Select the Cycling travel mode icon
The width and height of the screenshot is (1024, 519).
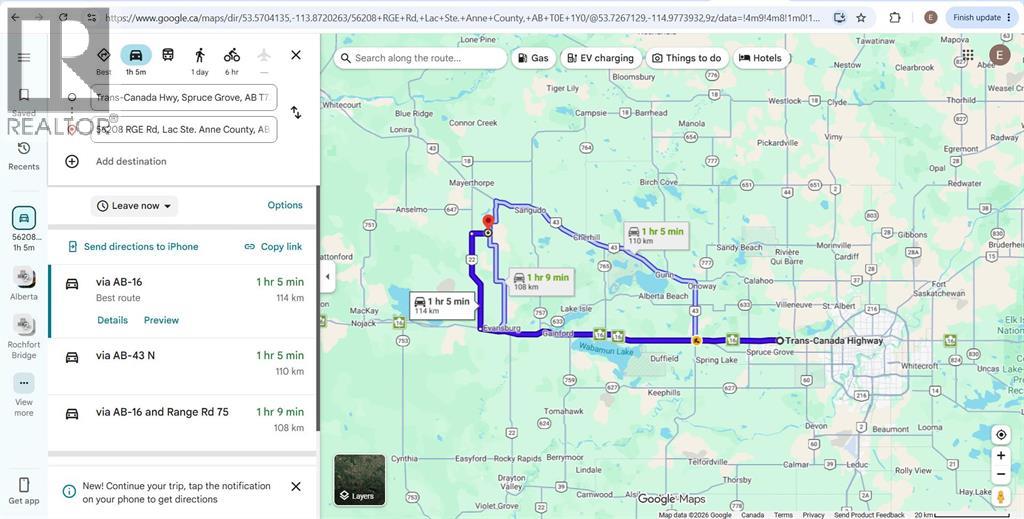tap(232, 55)
